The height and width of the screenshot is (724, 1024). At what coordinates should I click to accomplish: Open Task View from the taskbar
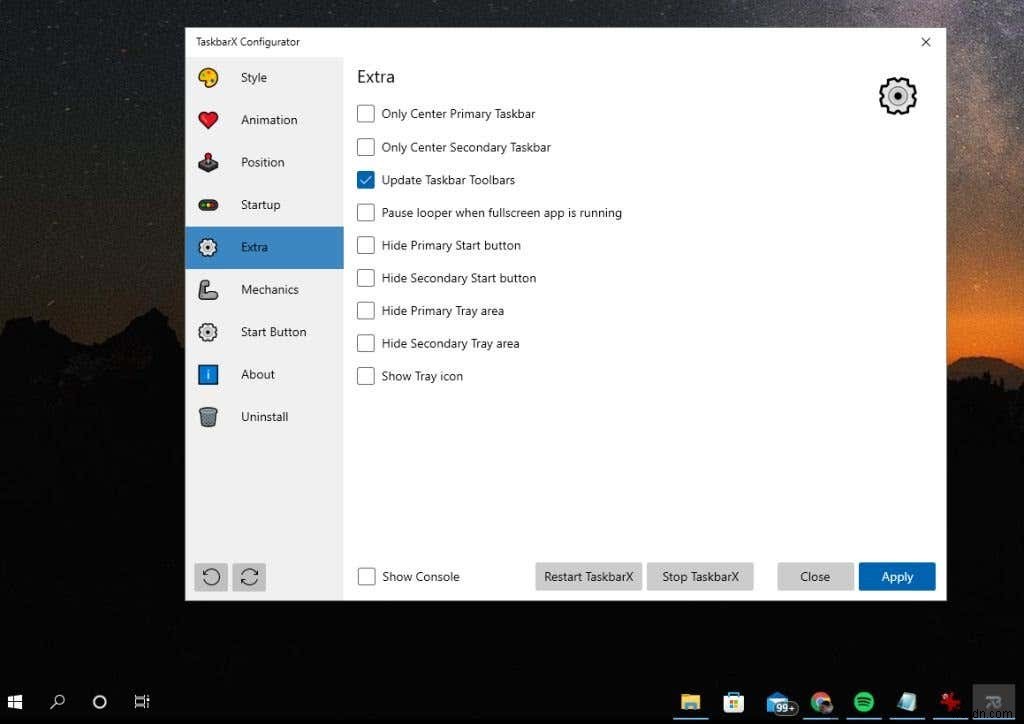142,702
